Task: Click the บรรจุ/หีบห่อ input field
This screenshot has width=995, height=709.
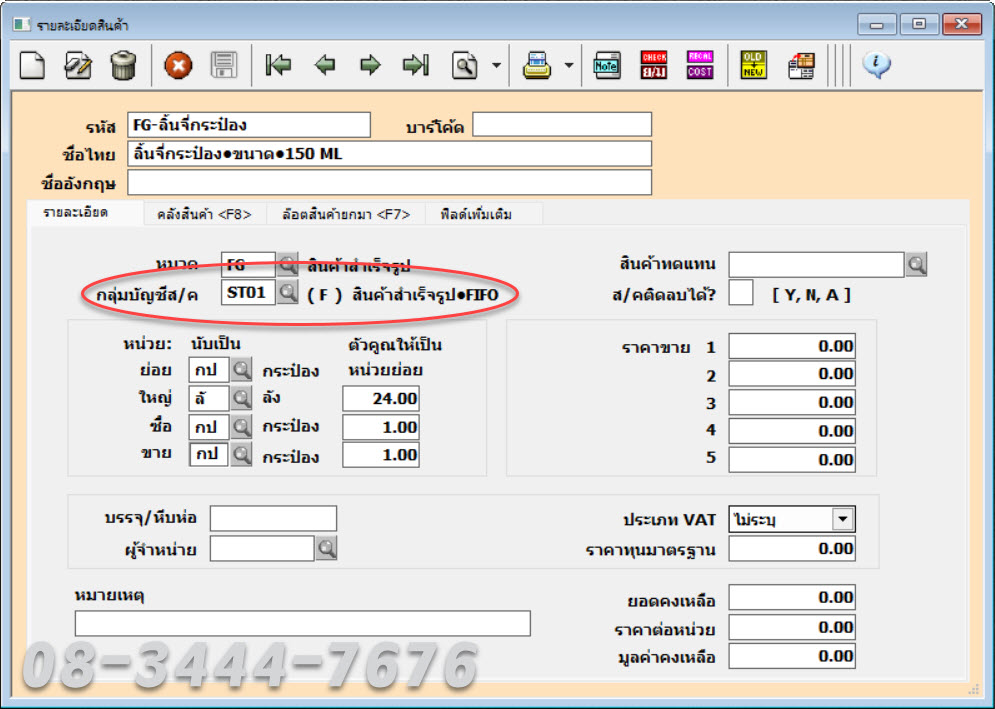Action: [x=273, y=519]
